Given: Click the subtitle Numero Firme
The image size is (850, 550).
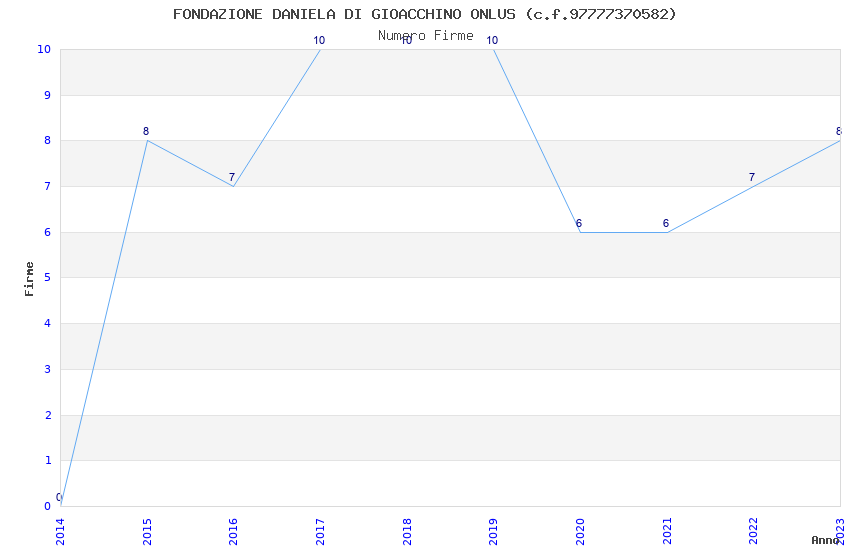Looking at the screenshot, I should pyautogui.click(x=426, y=36).
